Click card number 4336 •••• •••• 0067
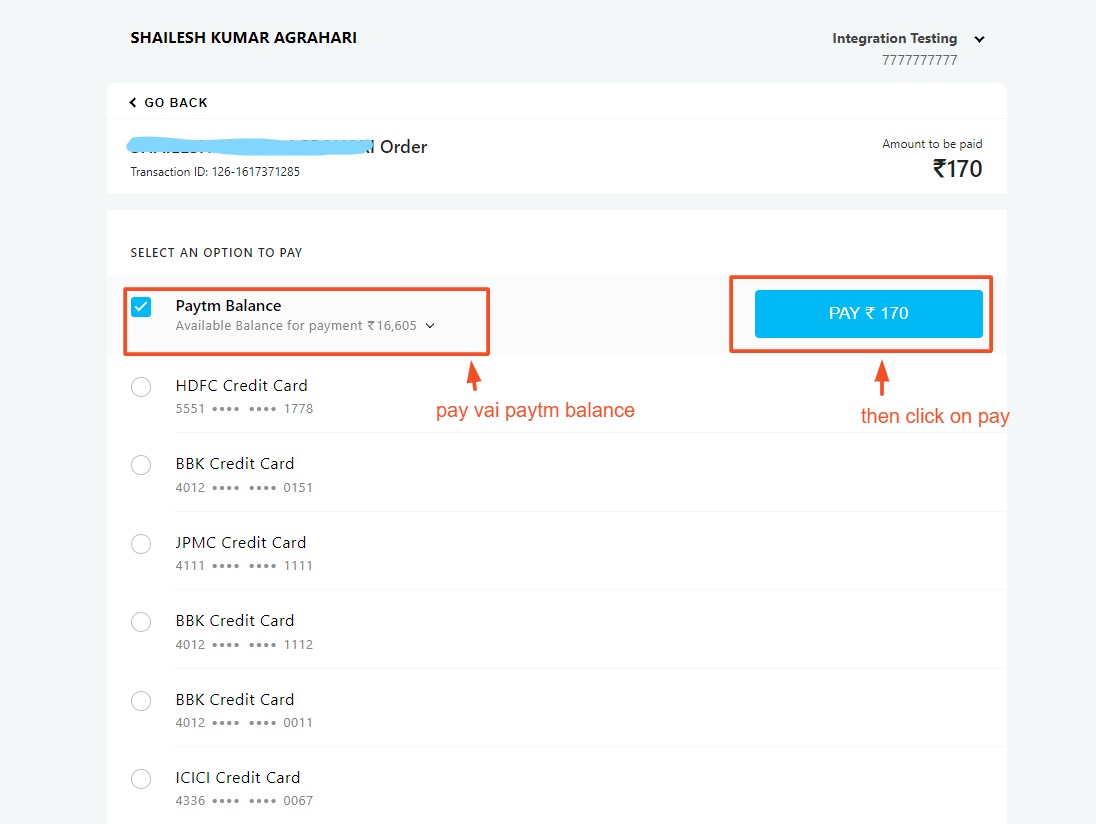 [244, 801]
